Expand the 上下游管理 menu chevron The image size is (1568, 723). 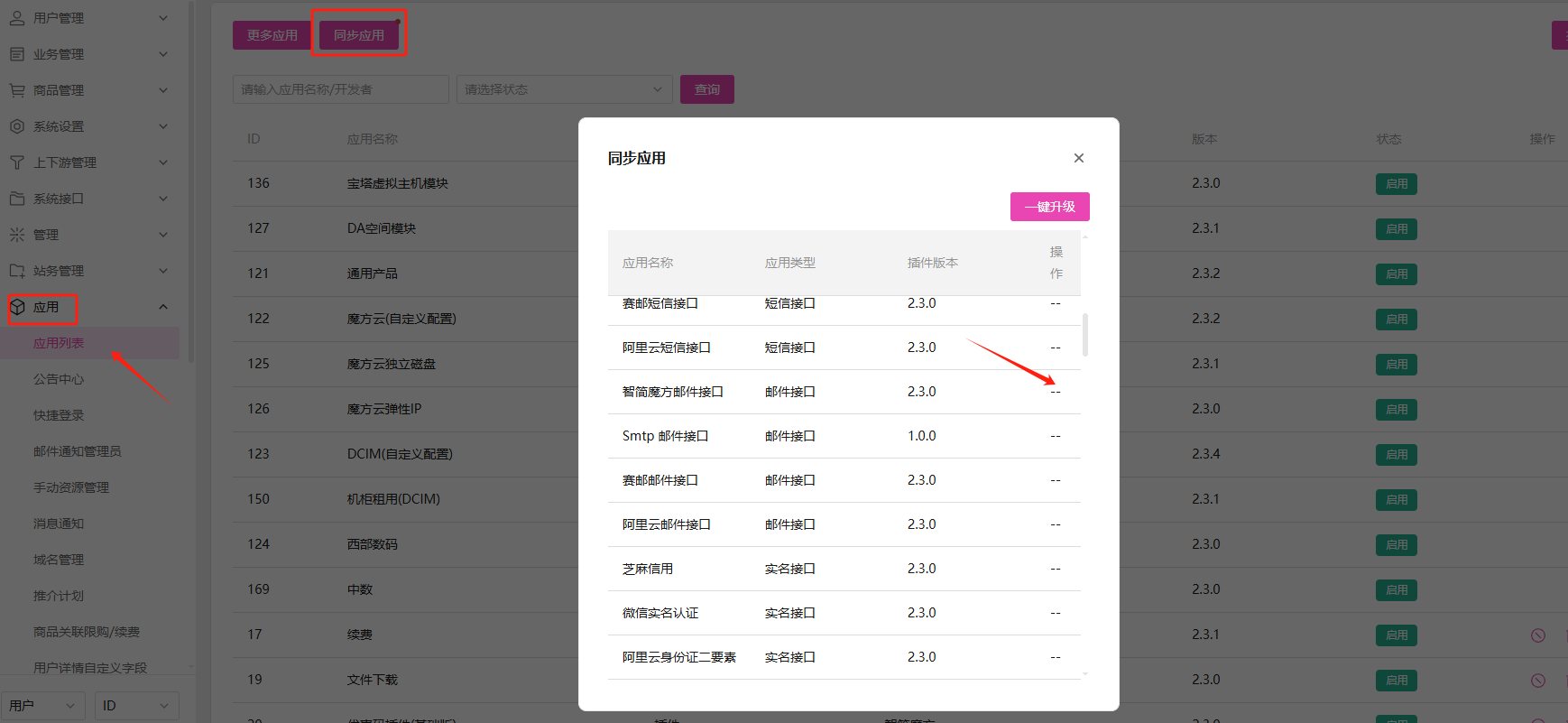[x=163, y=162]
